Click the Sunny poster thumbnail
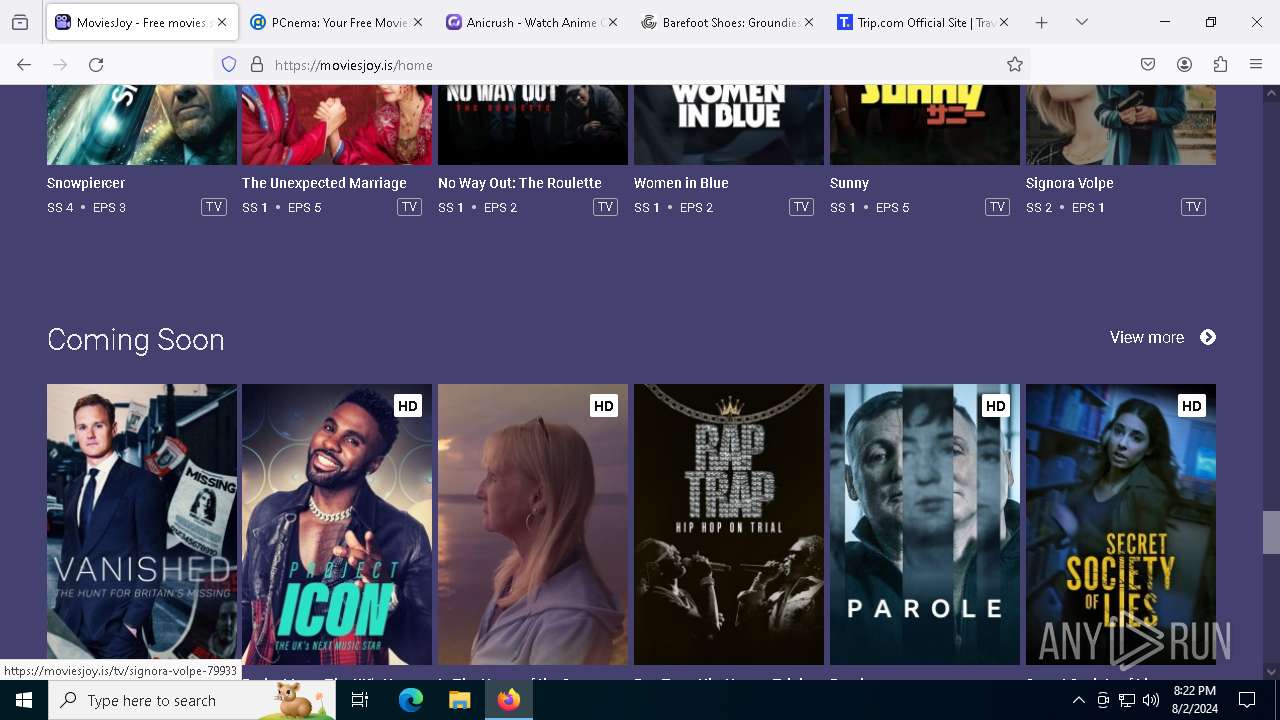Viewport: 1280px width, 720px height. 925,125
